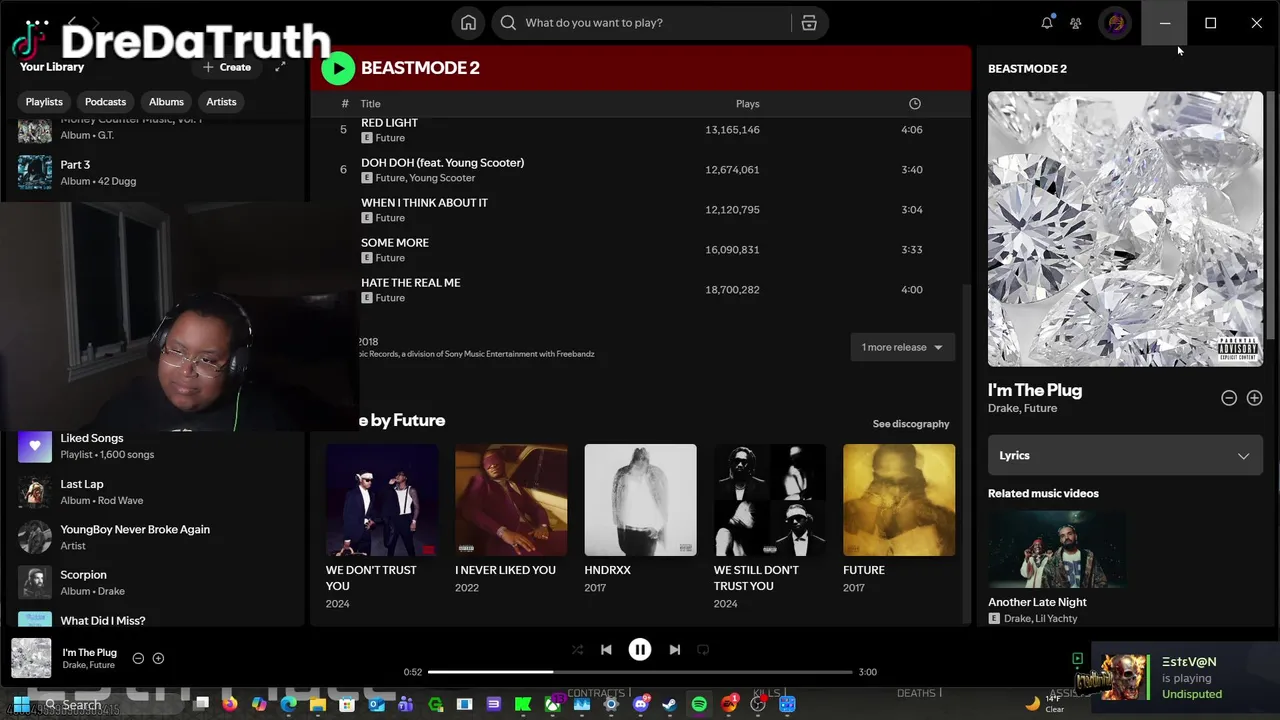
Task: Open Outlook from the taskbar
Action: 377,704
